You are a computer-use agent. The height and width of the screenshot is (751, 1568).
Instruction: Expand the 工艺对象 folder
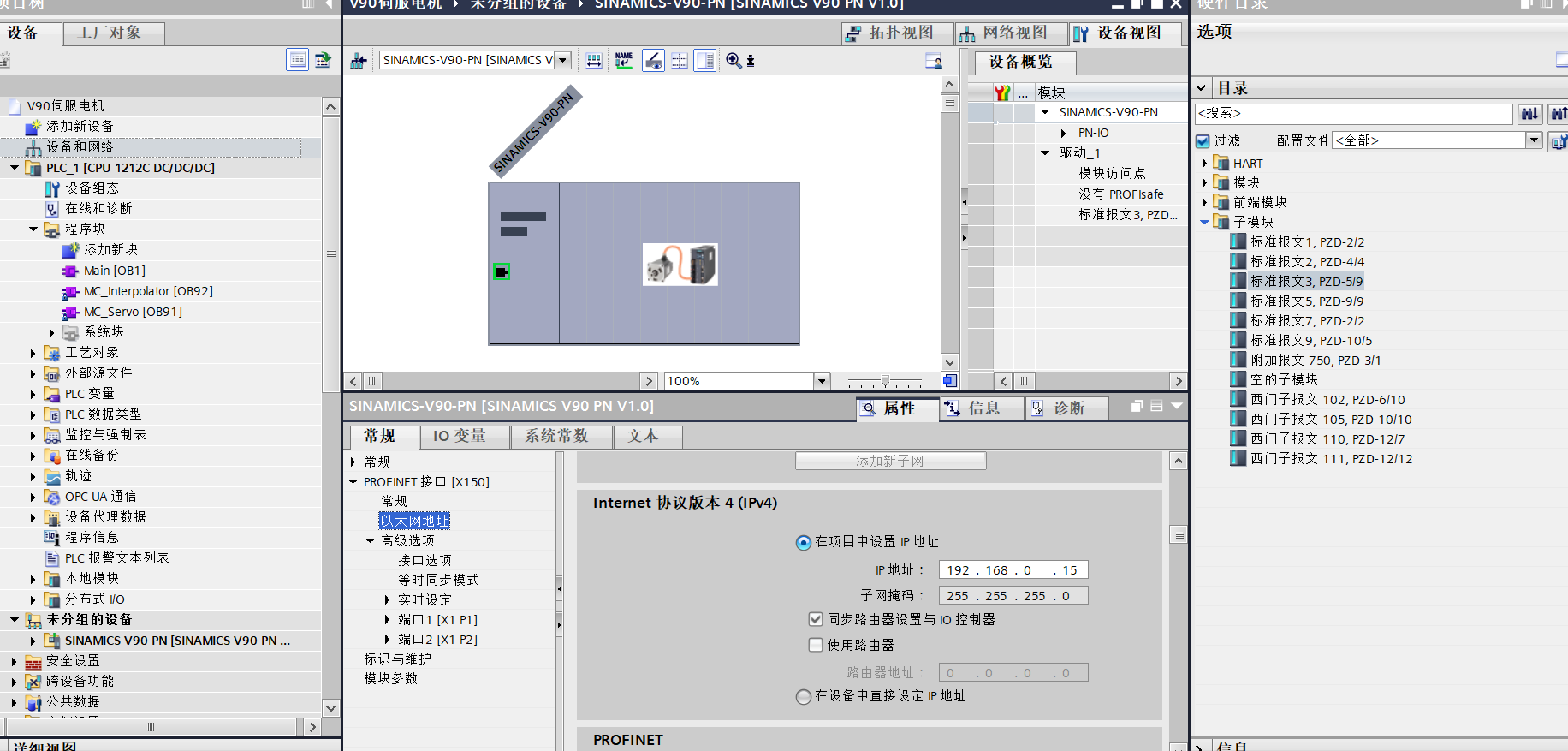(33, 353)
